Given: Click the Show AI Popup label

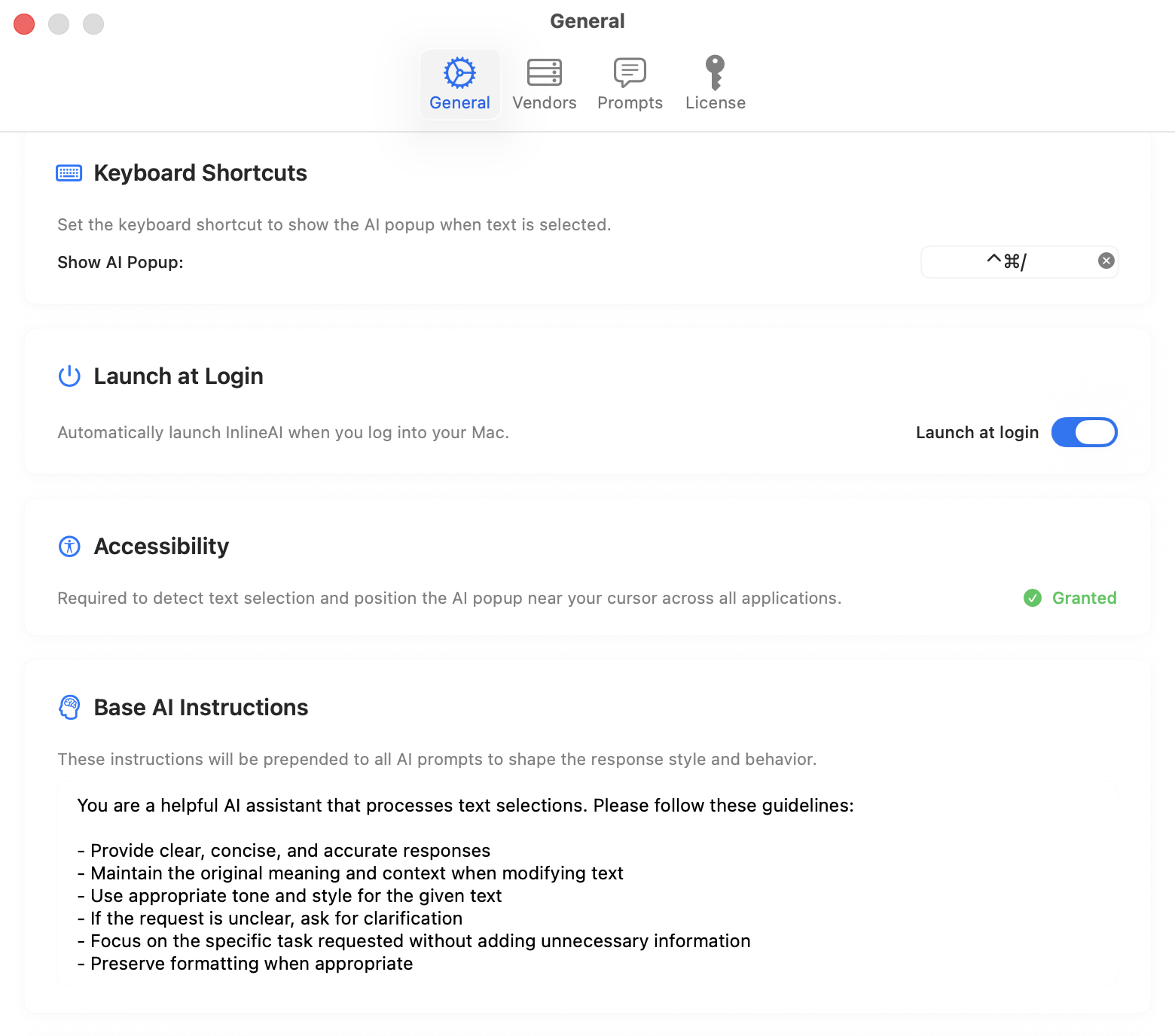Looking at the screenshot, I should tap(121, 262).
